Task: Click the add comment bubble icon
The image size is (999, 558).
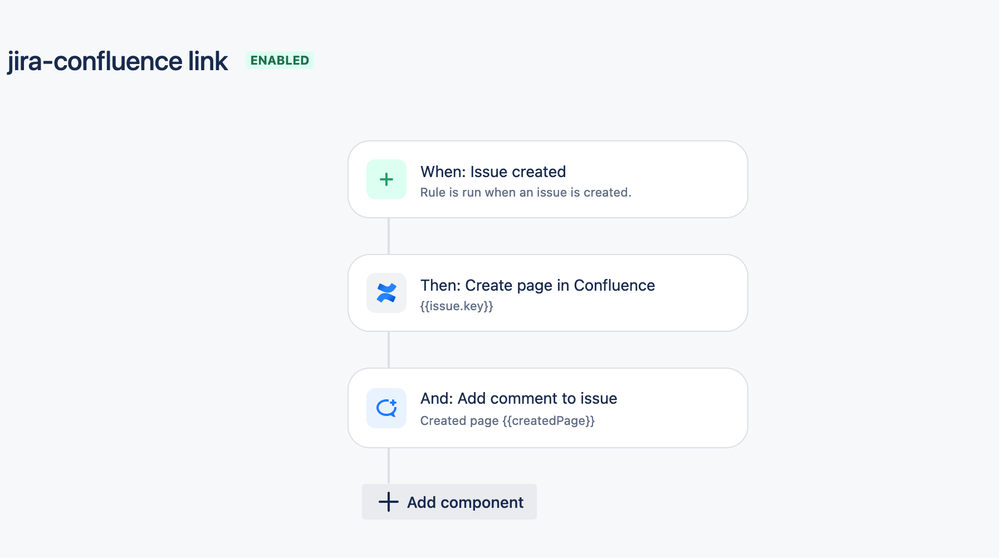Action: pos(386,408)
